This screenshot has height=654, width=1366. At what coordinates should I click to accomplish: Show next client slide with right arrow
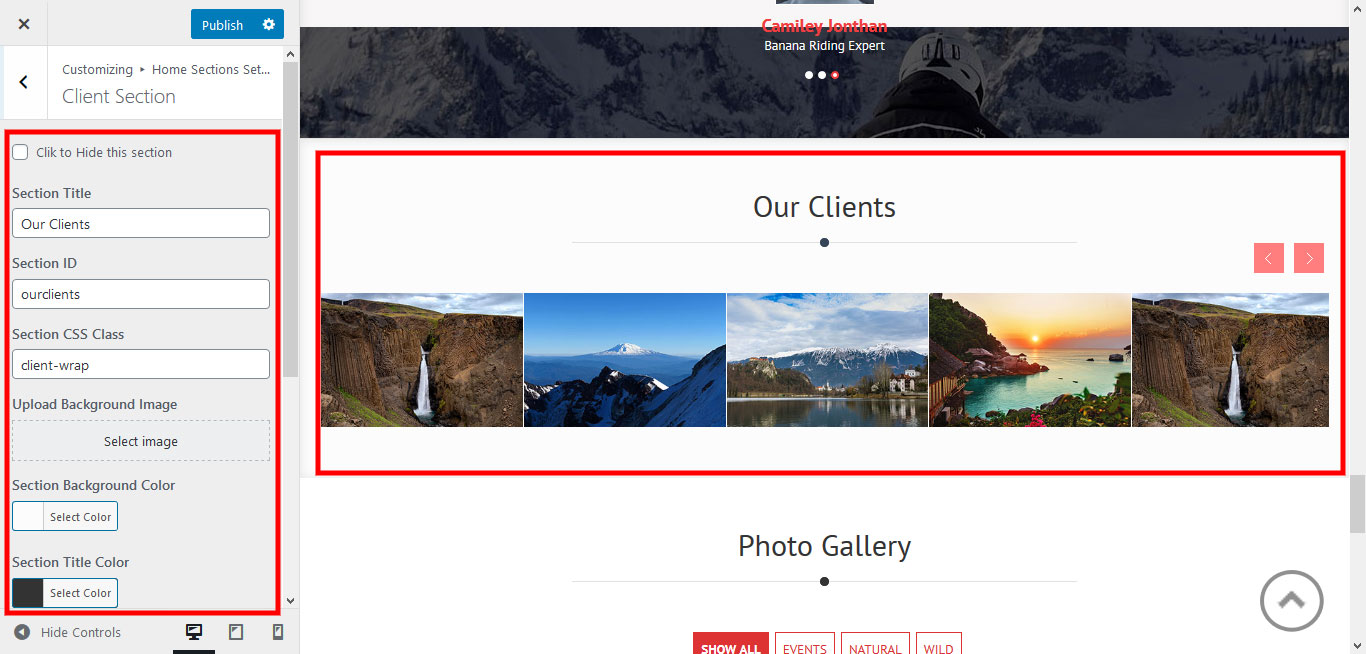pos(1309,258)
